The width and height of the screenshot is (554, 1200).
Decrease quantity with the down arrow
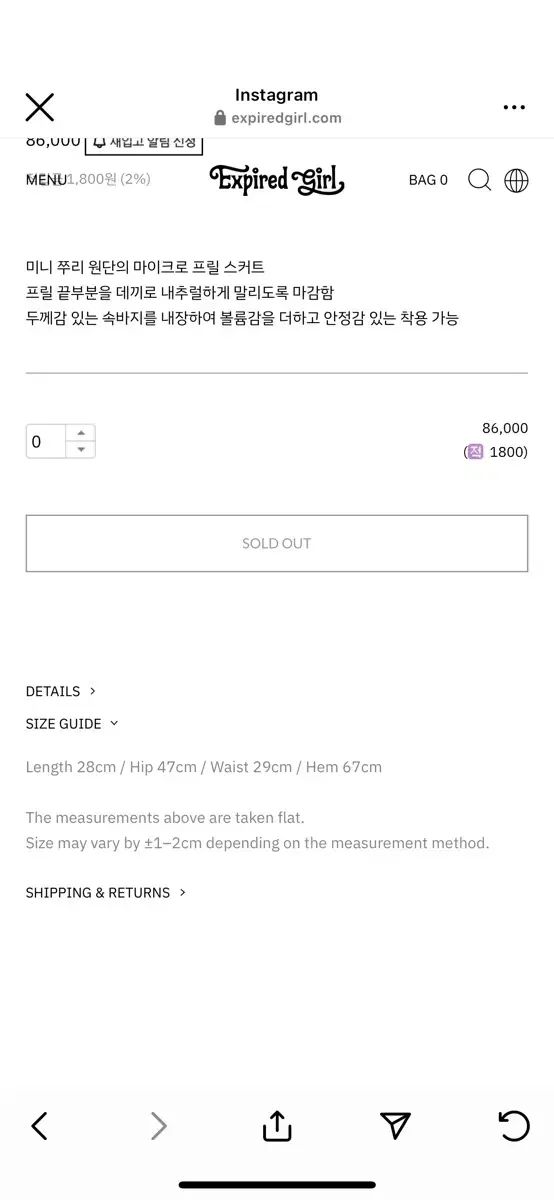[x=81, y=450]
